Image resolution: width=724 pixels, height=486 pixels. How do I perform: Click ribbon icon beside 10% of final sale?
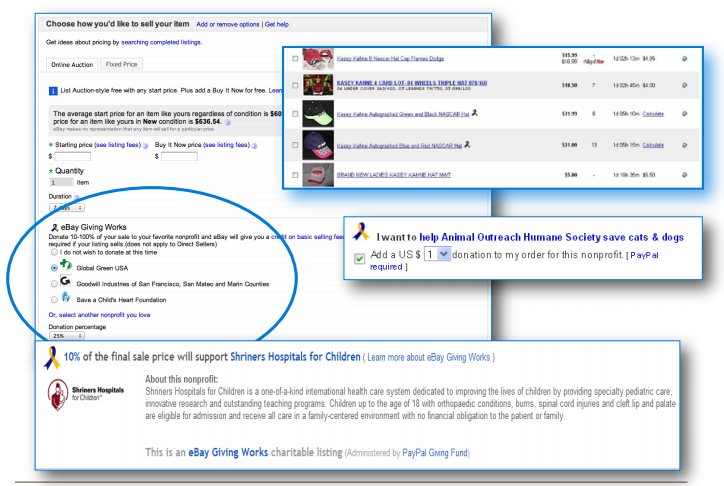click(52, 358)
